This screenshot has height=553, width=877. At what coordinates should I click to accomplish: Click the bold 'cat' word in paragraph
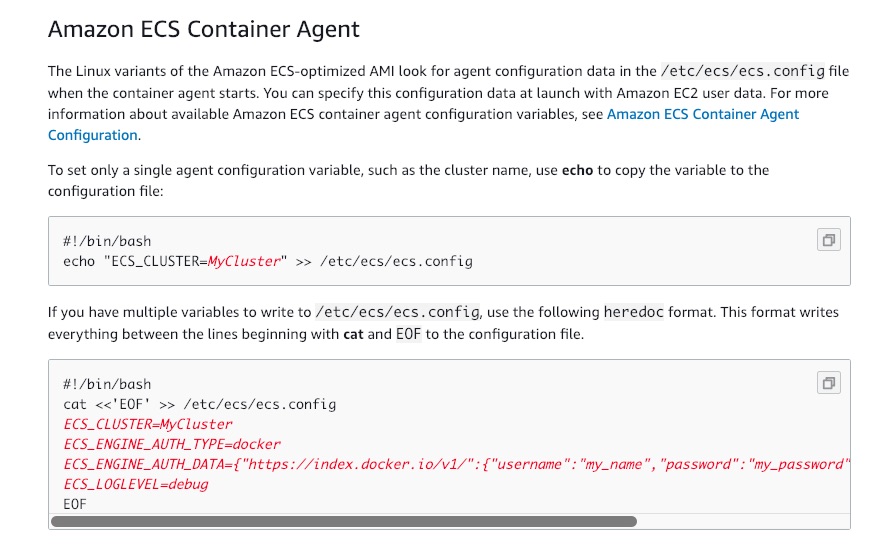353,334
